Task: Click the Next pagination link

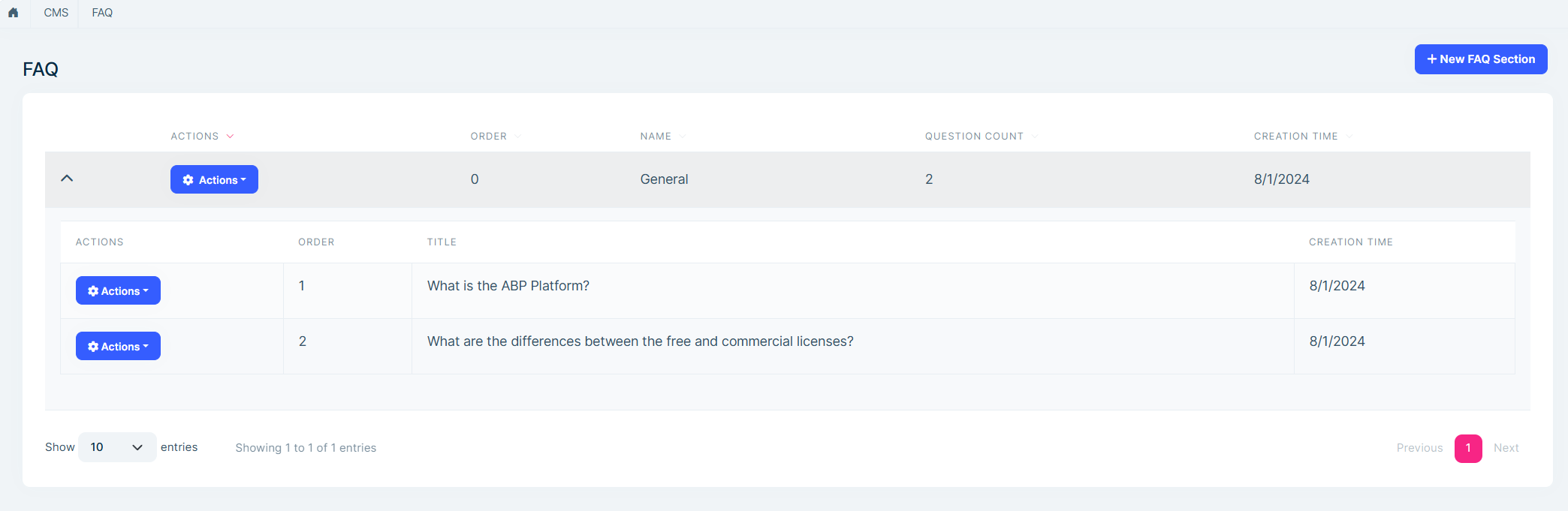Action: pos(1506,448)
